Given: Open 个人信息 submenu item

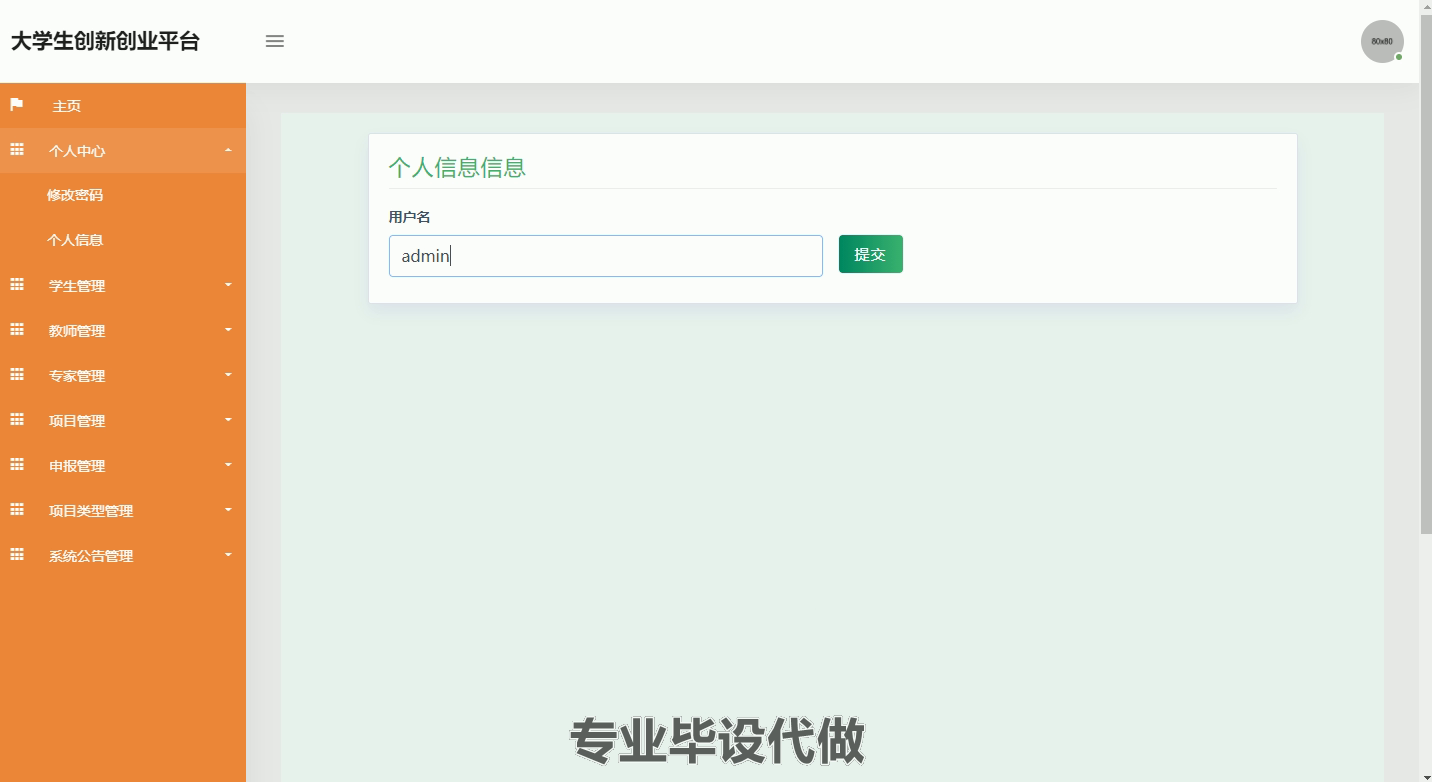Looking at the screenshot, I should [75, 240].
